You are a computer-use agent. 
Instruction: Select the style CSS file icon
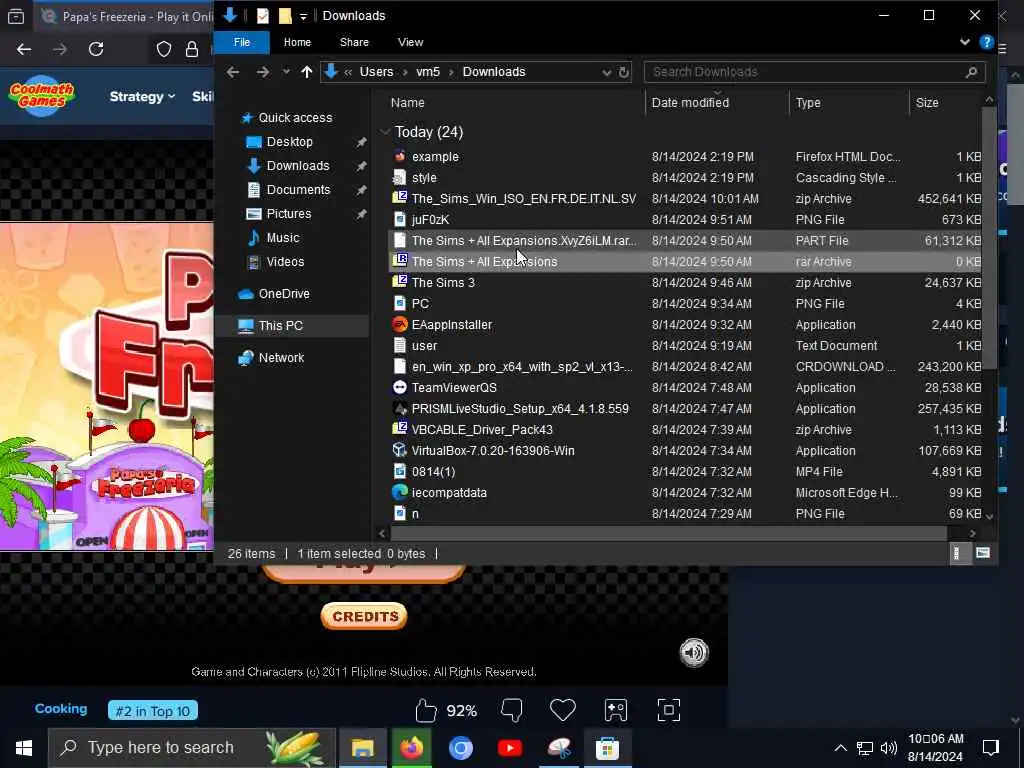click(x=400, y=178)
